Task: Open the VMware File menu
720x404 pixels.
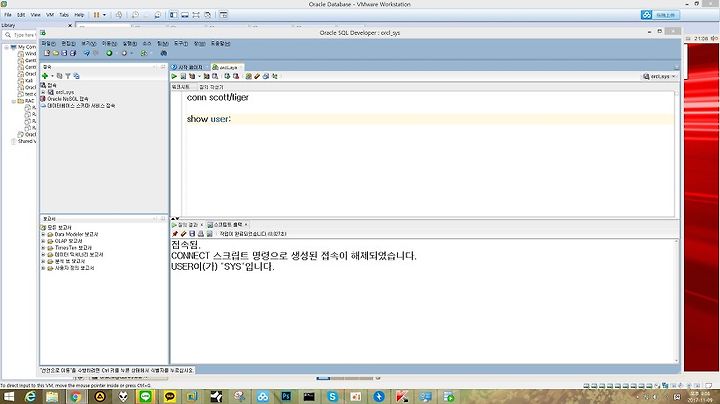Action: coord(8,15)
